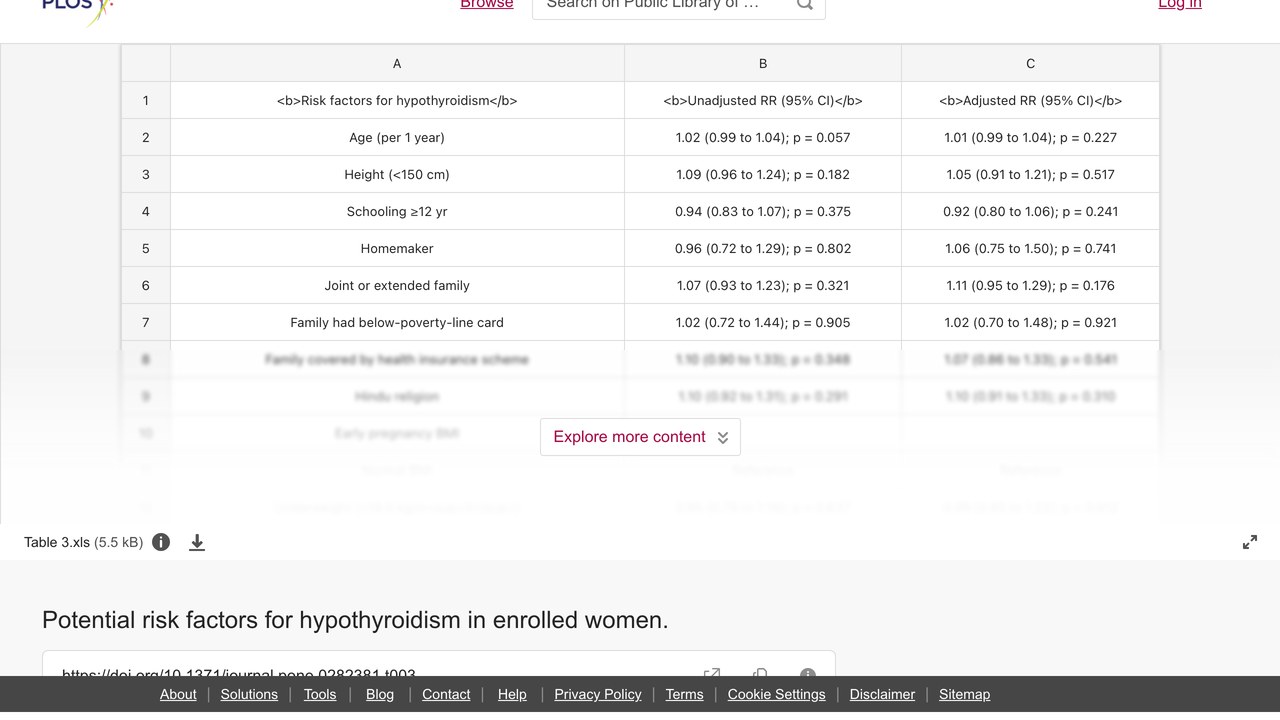
Task: Click cell '1.11 (0.95 to 1.29); p = 0.176'
Action: [x=1031, y=285]
